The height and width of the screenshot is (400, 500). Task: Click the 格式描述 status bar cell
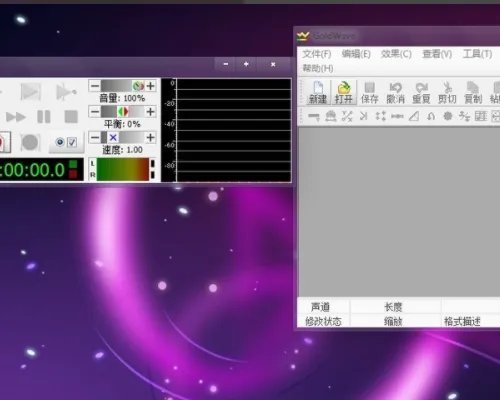[x=471, y=321]
